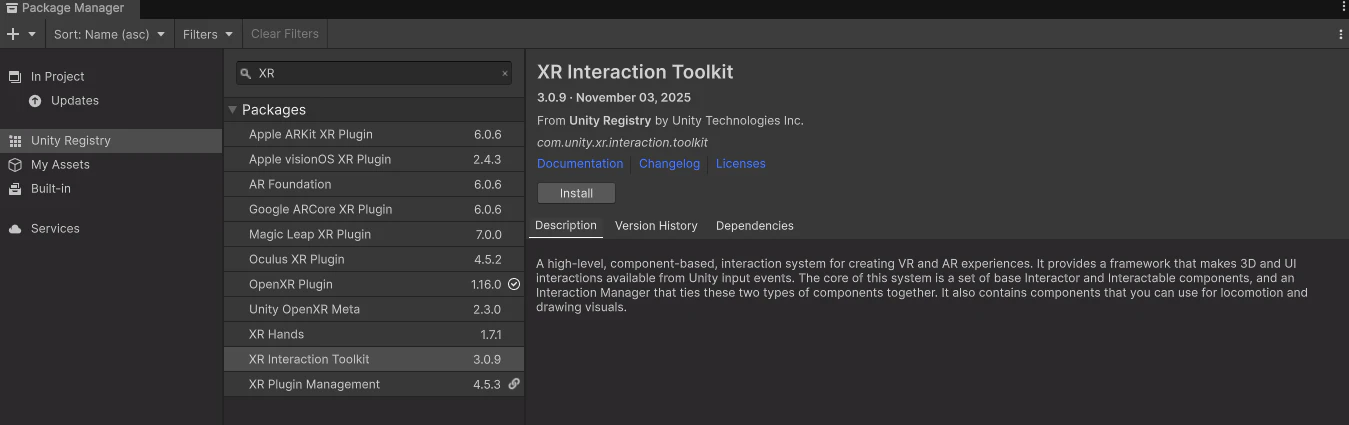This screenshot has height=425, width=1349.
Task: Click the plus add package icon
Action: pyautogui.click(x=13, y=34)
